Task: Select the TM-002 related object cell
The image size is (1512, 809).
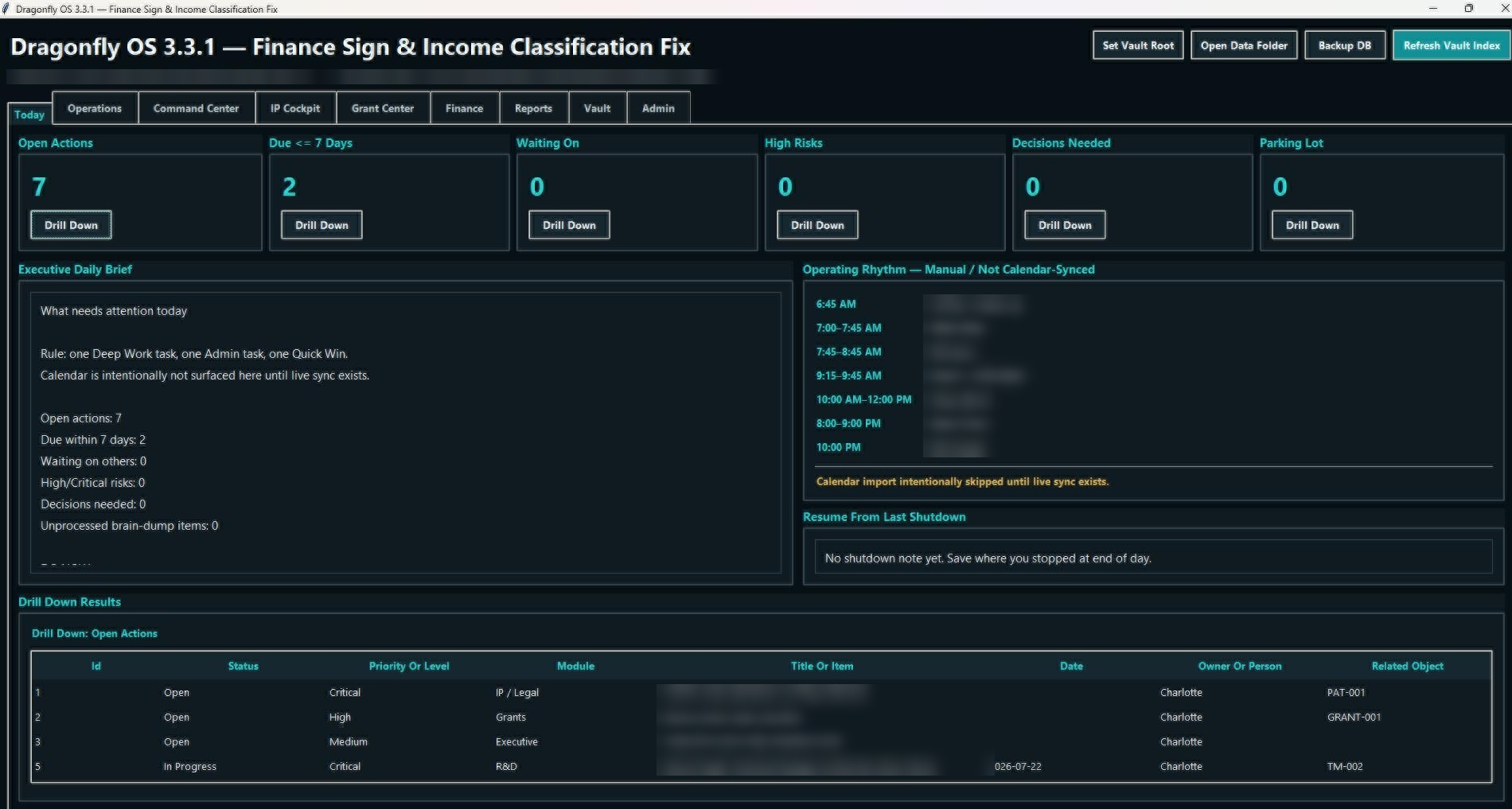Action: 1345,767
